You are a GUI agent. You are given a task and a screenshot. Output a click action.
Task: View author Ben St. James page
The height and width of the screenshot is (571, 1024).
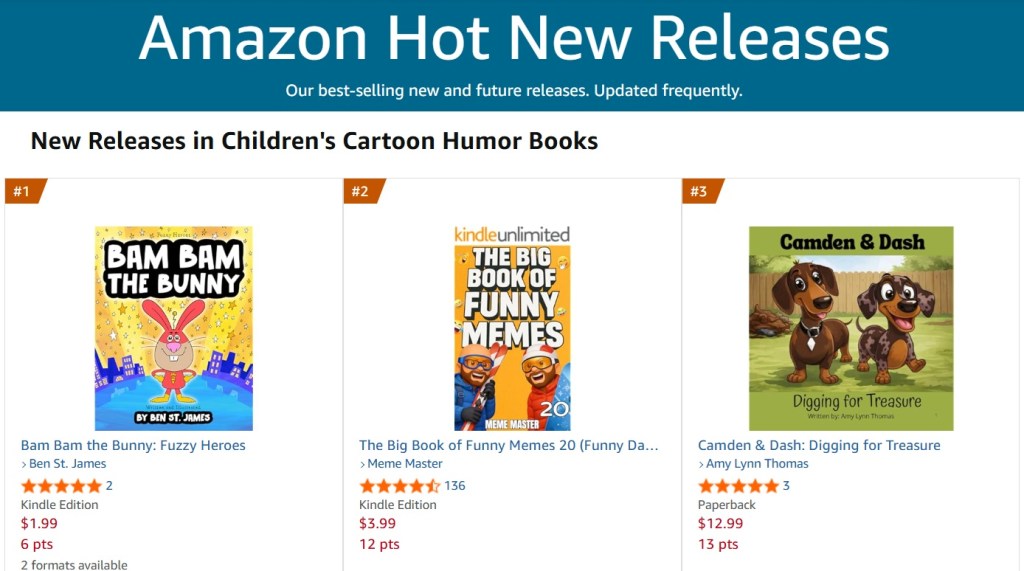[67, 464]
